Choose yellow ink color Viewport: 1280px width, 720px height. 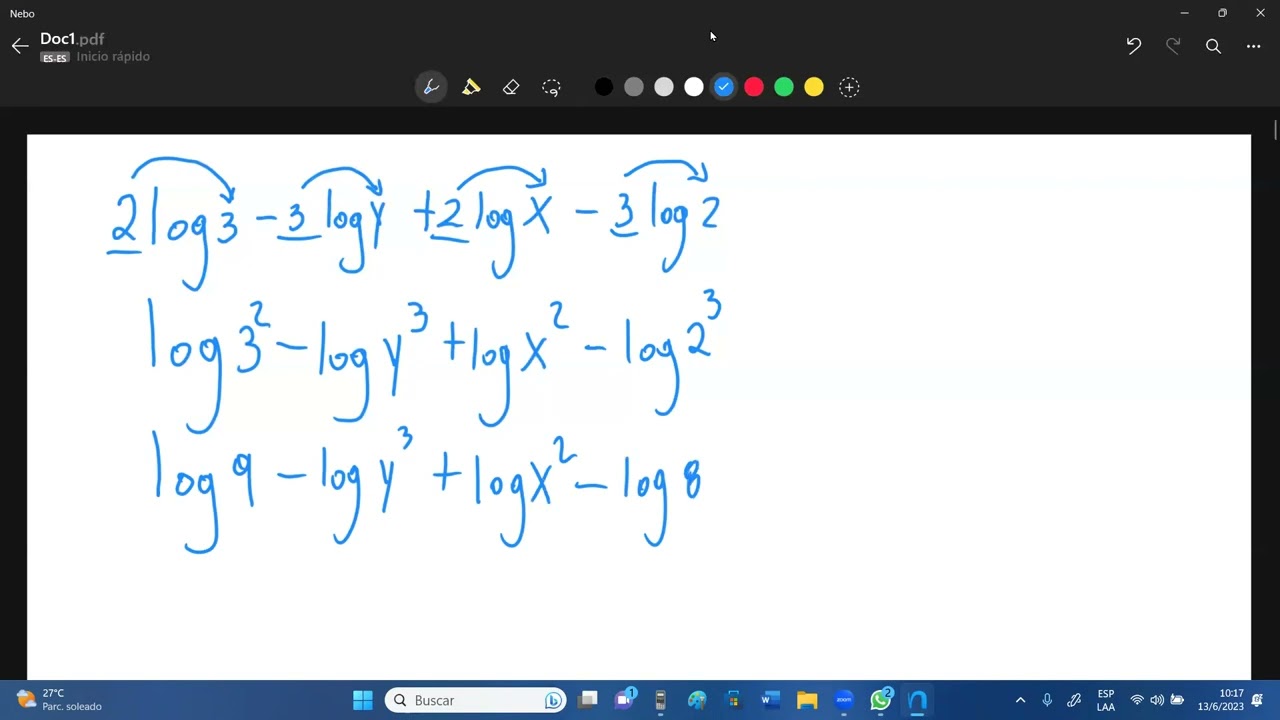(814, 87)
